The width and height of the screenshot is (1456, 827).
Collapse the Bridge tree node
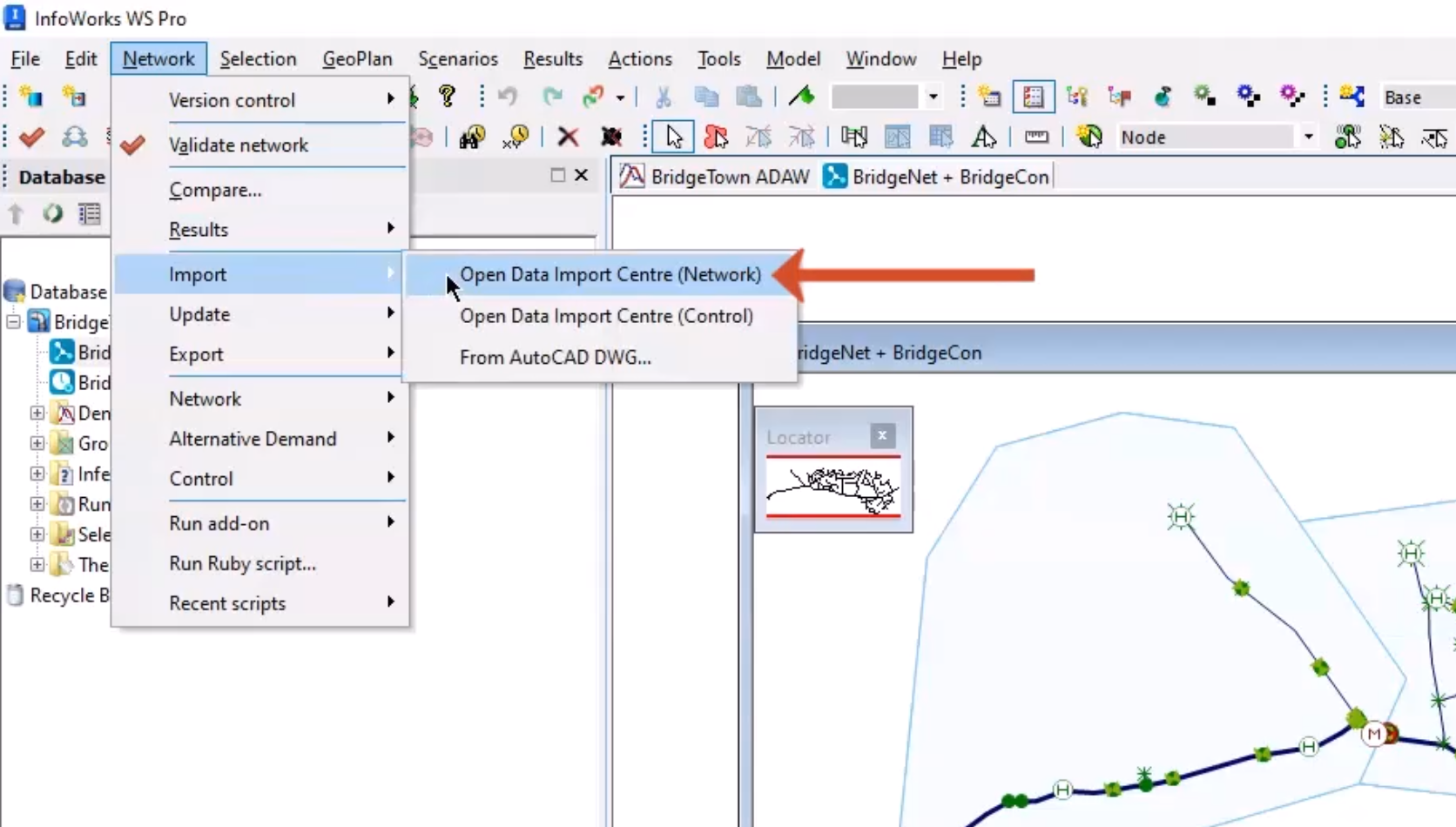[x=13, y=322]
